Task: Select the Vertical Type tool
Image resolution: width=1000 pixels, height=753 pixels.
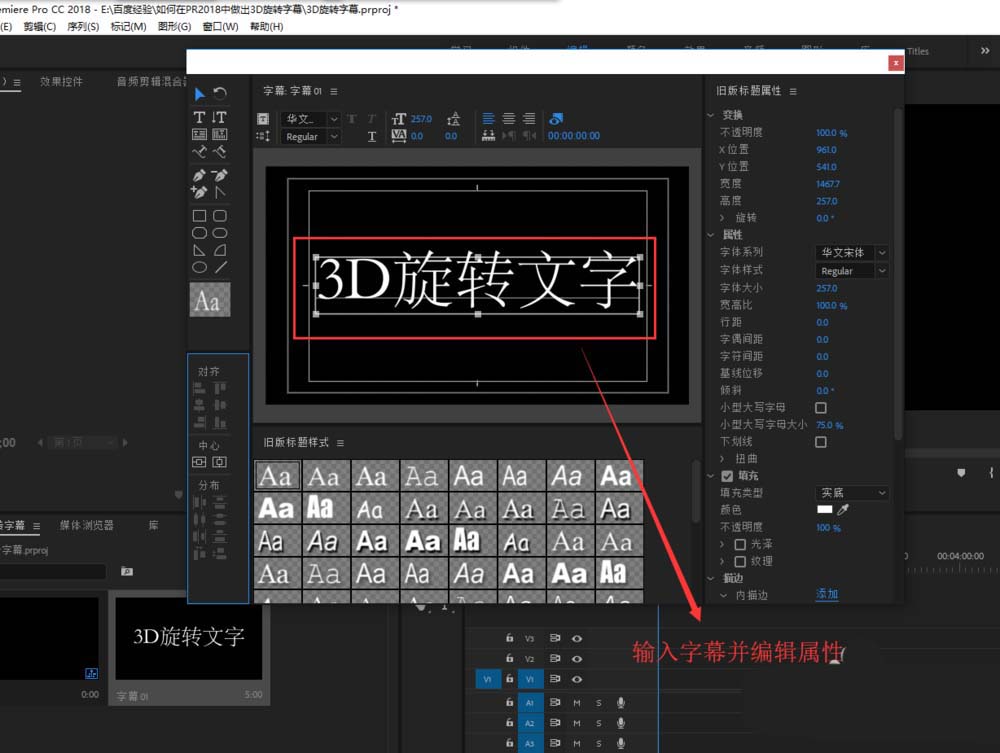Action: pyautogui.click(x=220, y=116)
